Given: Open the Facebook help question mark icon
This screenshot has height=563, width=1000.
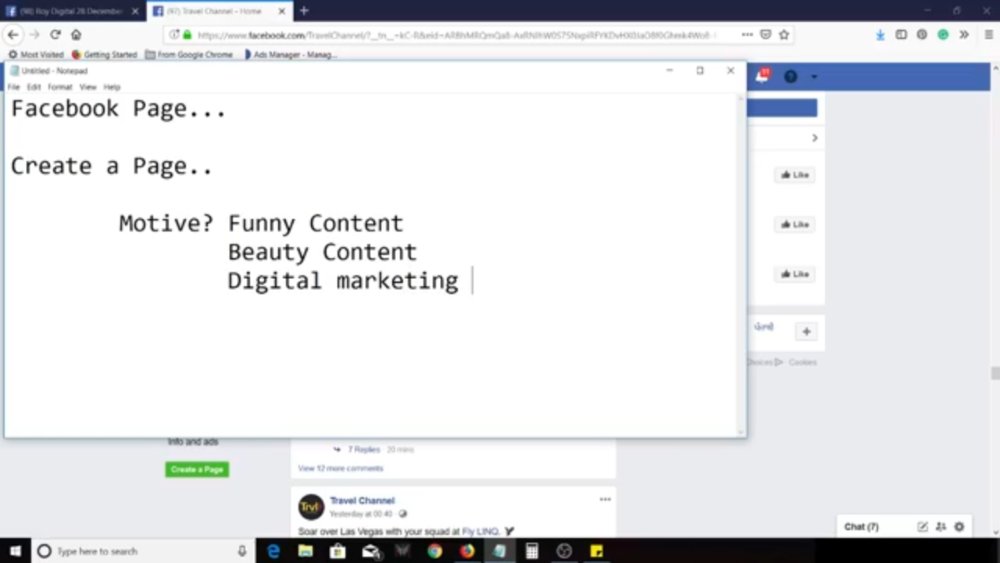Looking at the screenshot, I should 790,77.
